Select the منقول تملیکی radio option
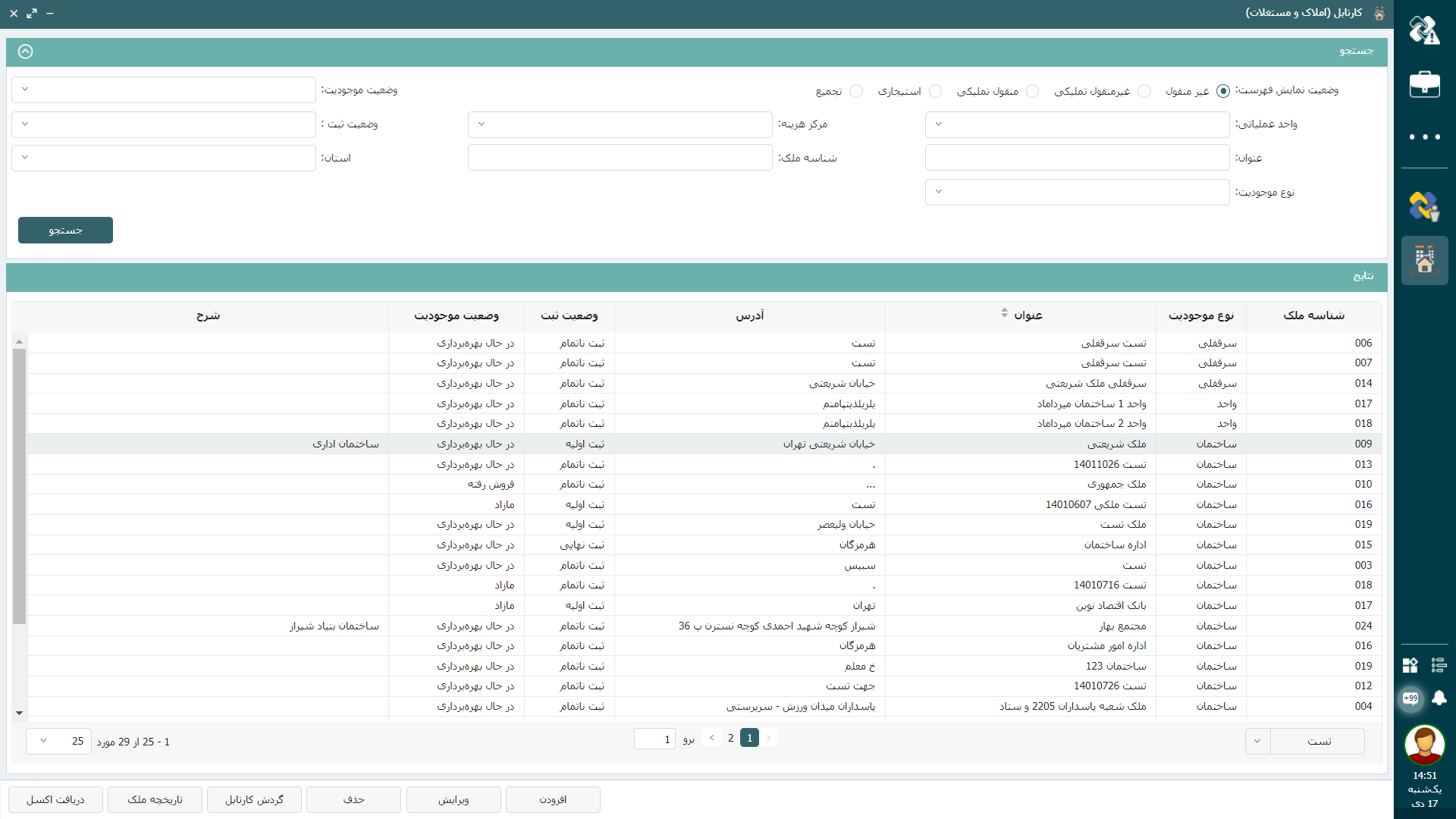Viewport: 1456px width, 819px height. tap(1032, 91)
